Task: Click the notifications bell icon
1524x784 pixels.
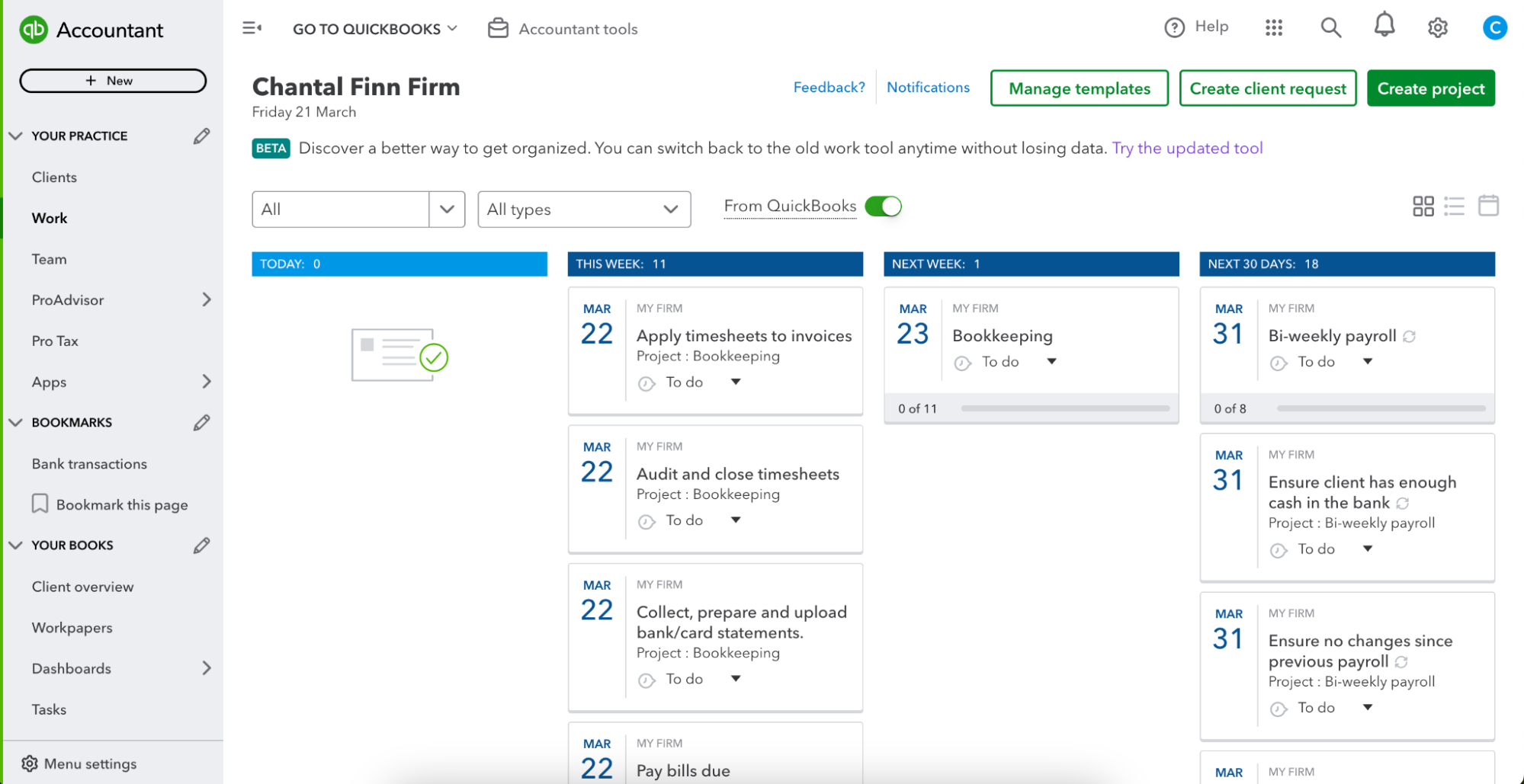Action: coord(1384,27)
